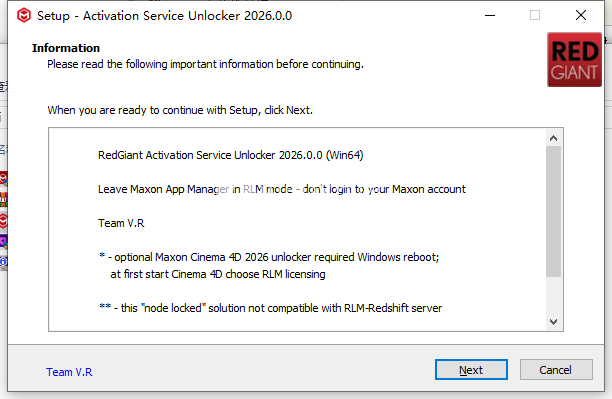The image size is (612, 399).
Task: Close the Setup window with X
Action: point(581,16)
